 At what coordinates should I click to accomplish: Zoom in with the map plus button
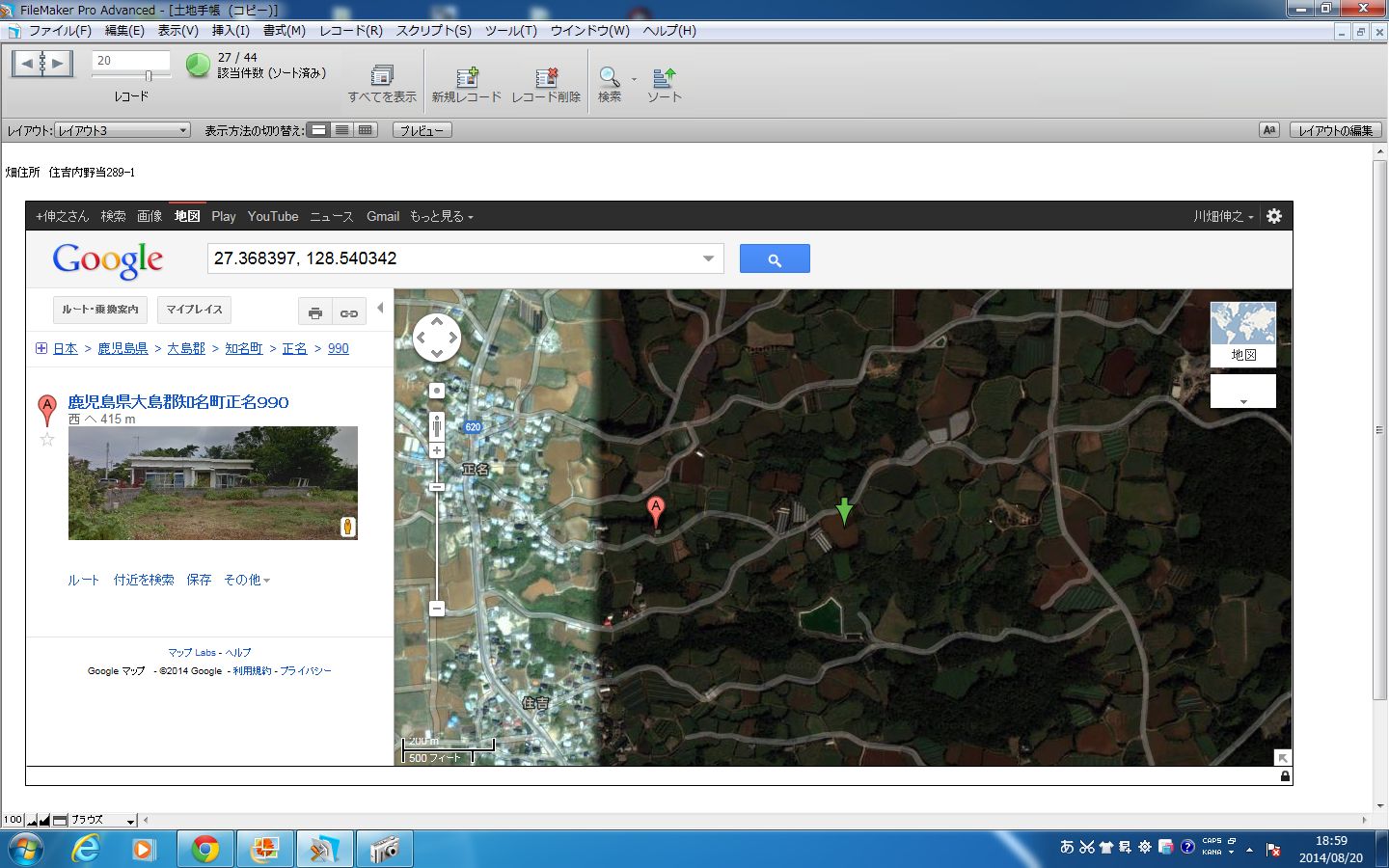click(x=437, y=450)
